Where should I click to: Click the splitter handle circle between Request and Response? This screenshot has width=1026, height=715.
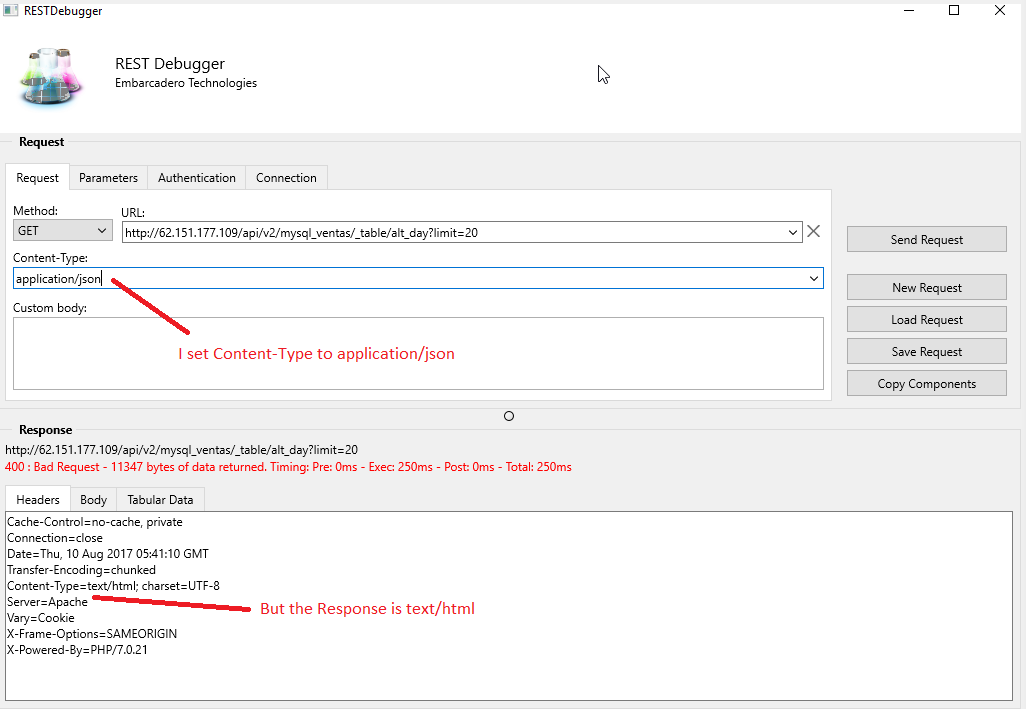[x=509, y=416]
